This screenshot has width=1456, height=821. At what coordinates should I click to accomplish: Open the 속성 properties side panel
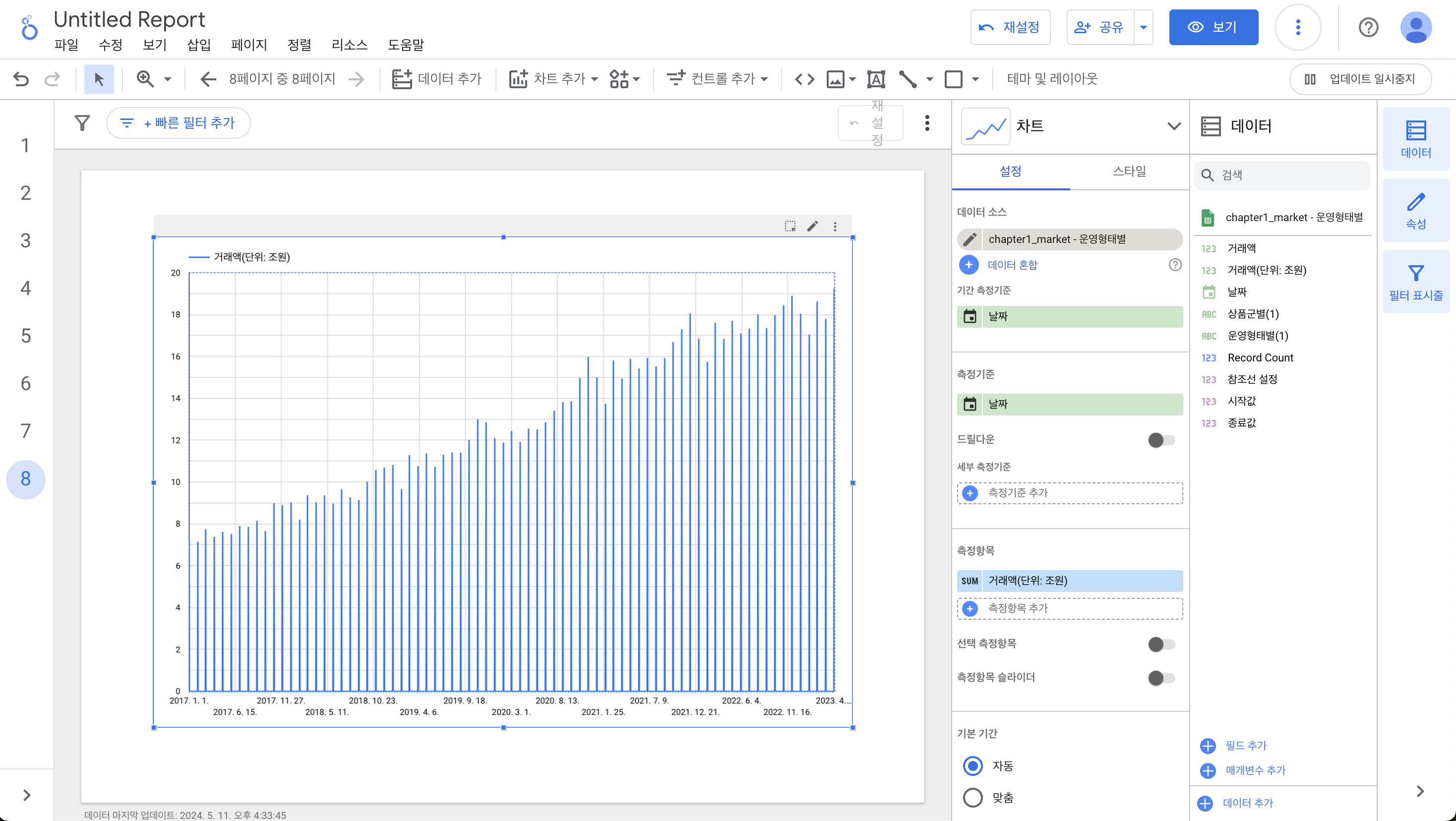click(x=1415, y=211)
